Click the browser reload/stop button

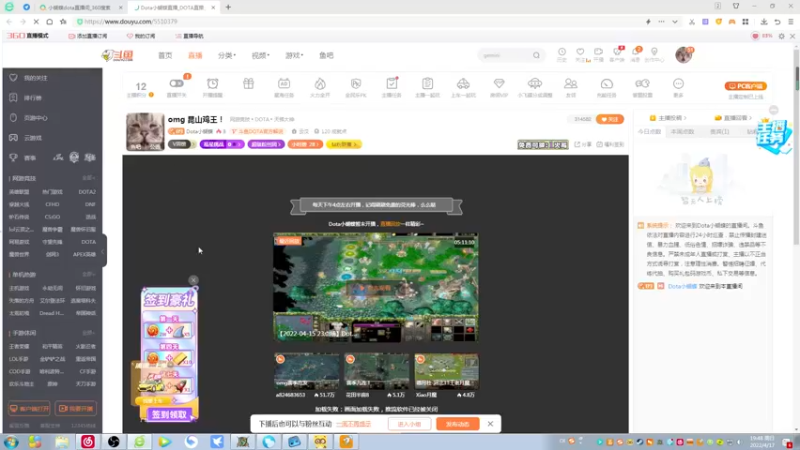[x=36, y=21]
